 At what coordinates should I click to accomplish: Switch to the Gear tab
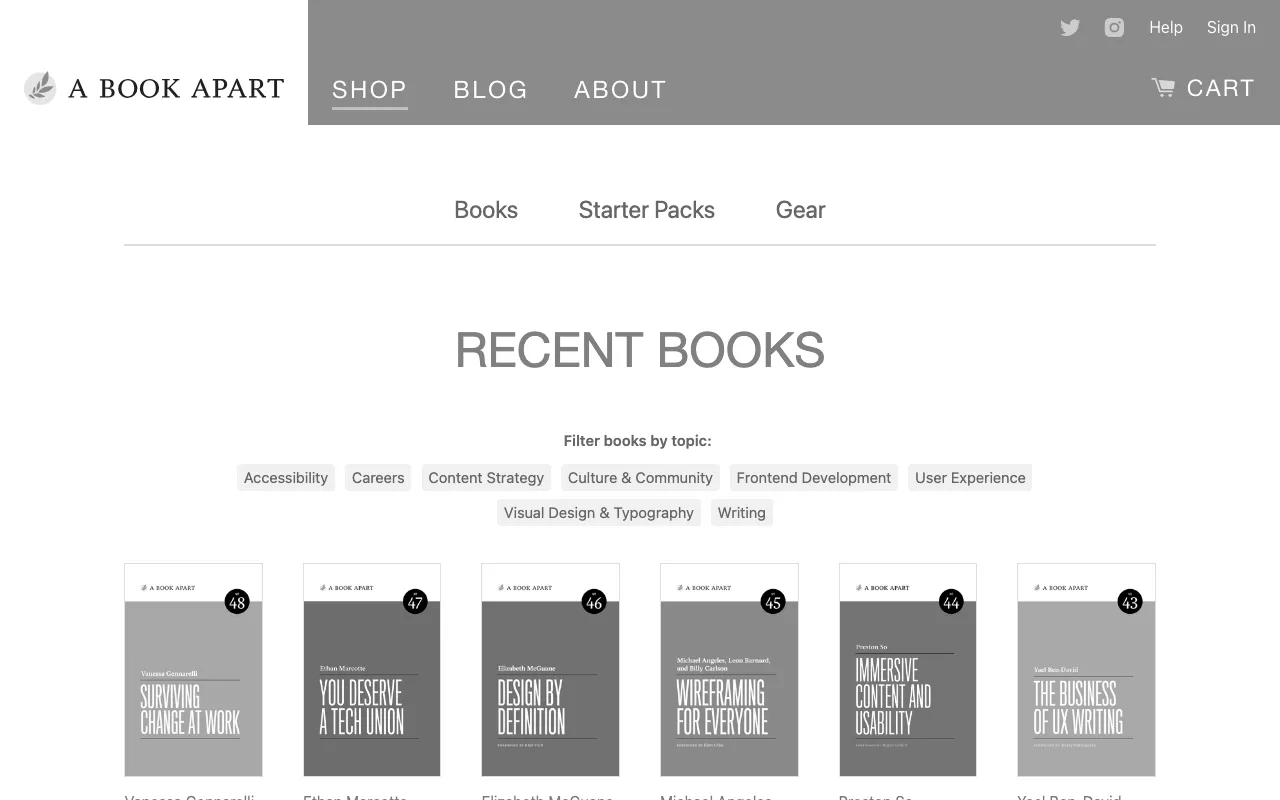point(801,210)
